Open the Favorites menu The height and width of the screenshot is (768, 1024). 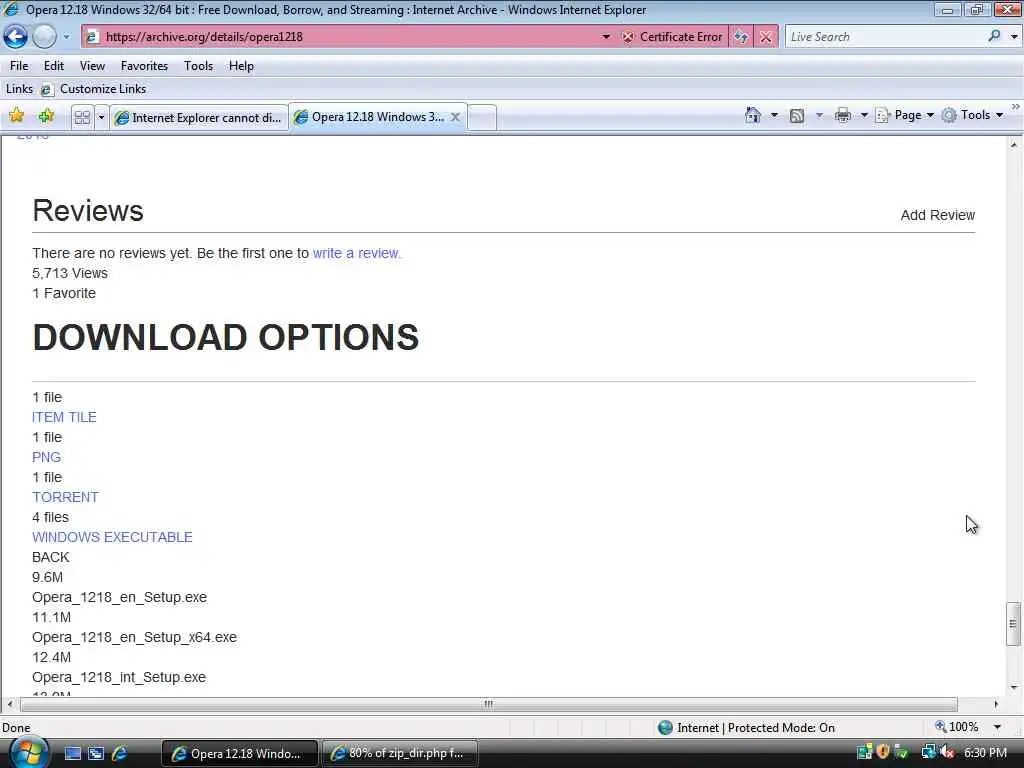(144, 66)
